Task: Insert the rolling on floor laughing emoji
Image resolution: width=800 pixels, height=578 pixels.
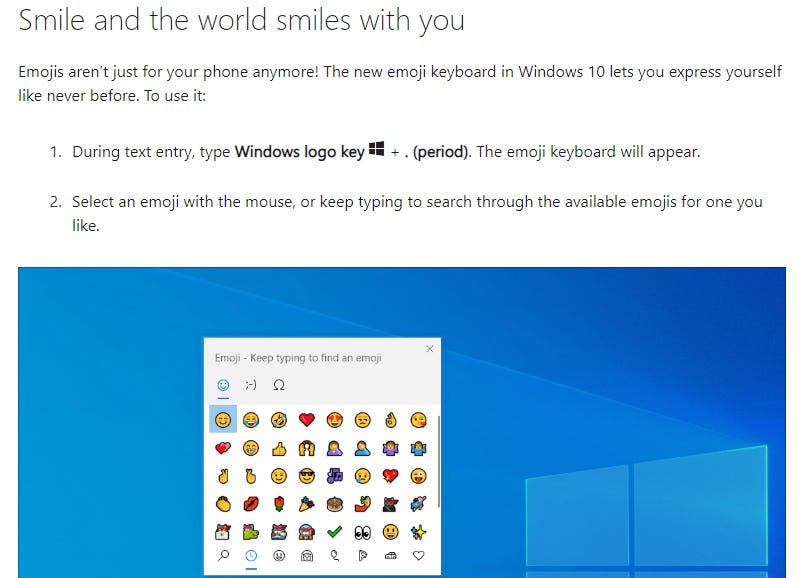Action: pos(279,420)
